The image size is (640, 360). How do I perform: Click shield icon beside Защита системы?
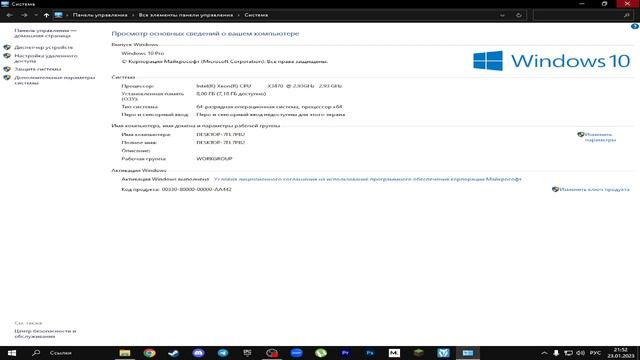point(7,69)
